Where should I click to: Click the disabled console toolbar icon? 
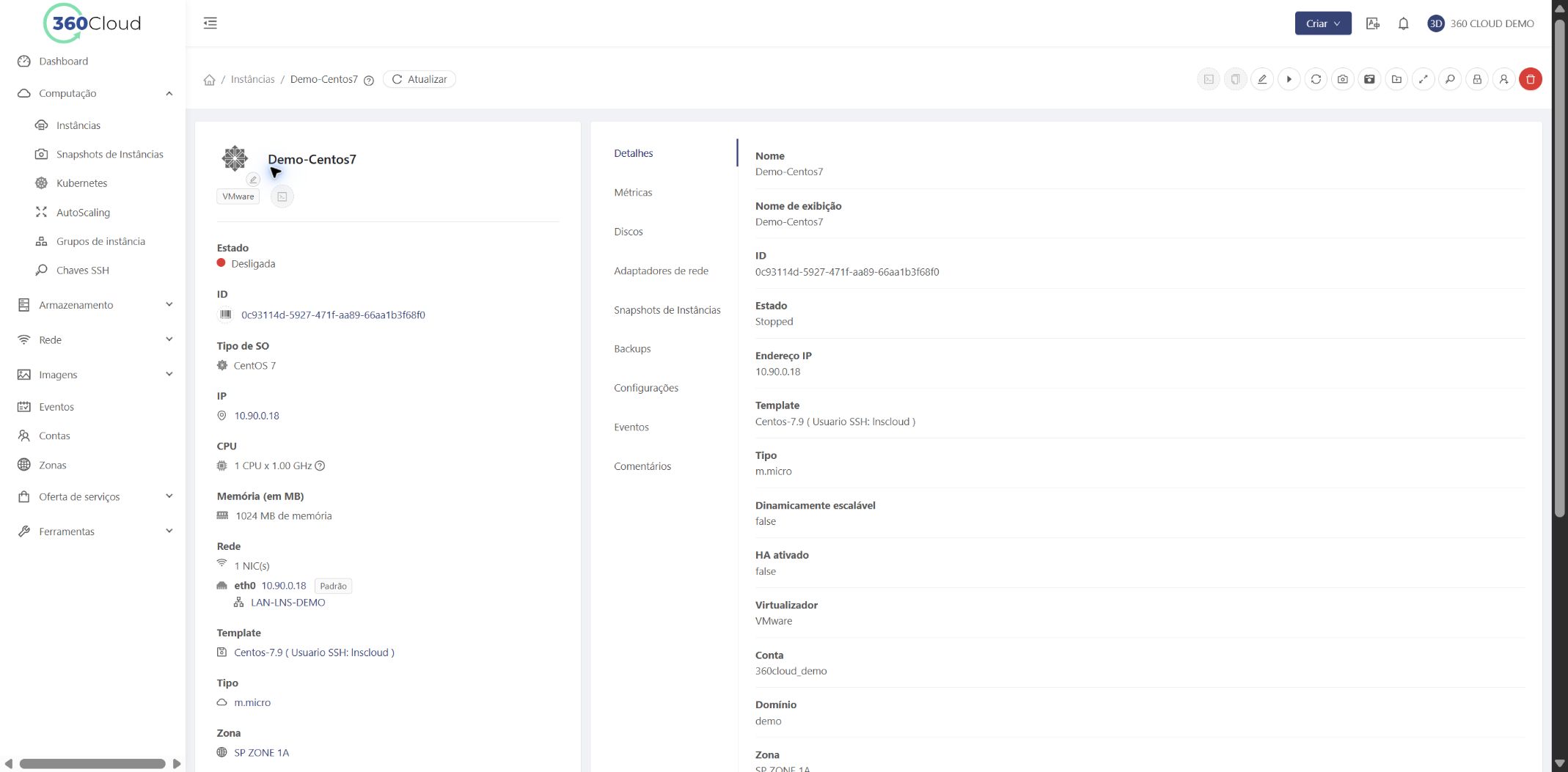tap(1209, 79)
